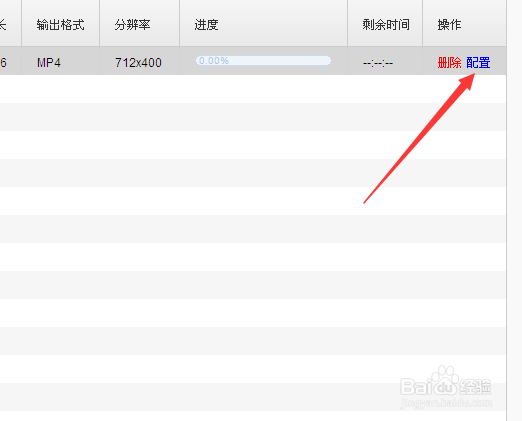Click the 0.00% progress bar
The width and height of the screenshot is (522, 421).
pyautogui.click(x=263, y=61)
